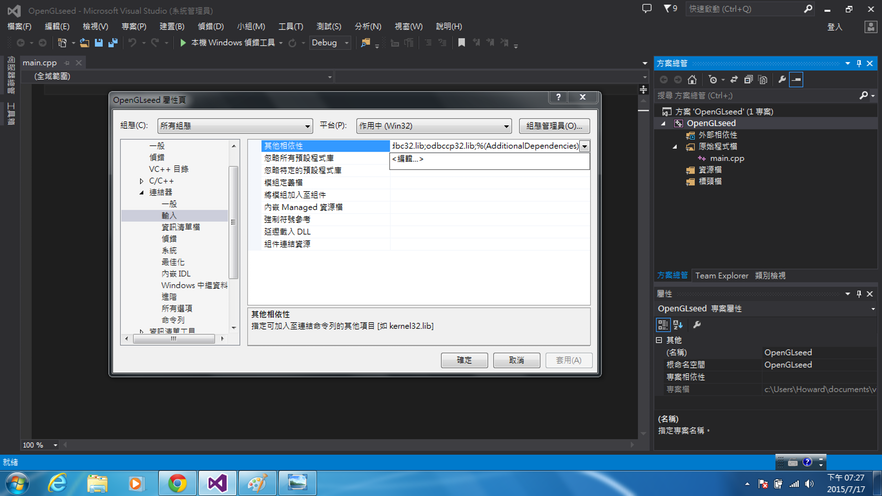Click Property Pages wrench in Properties panel

pos(697,324)
